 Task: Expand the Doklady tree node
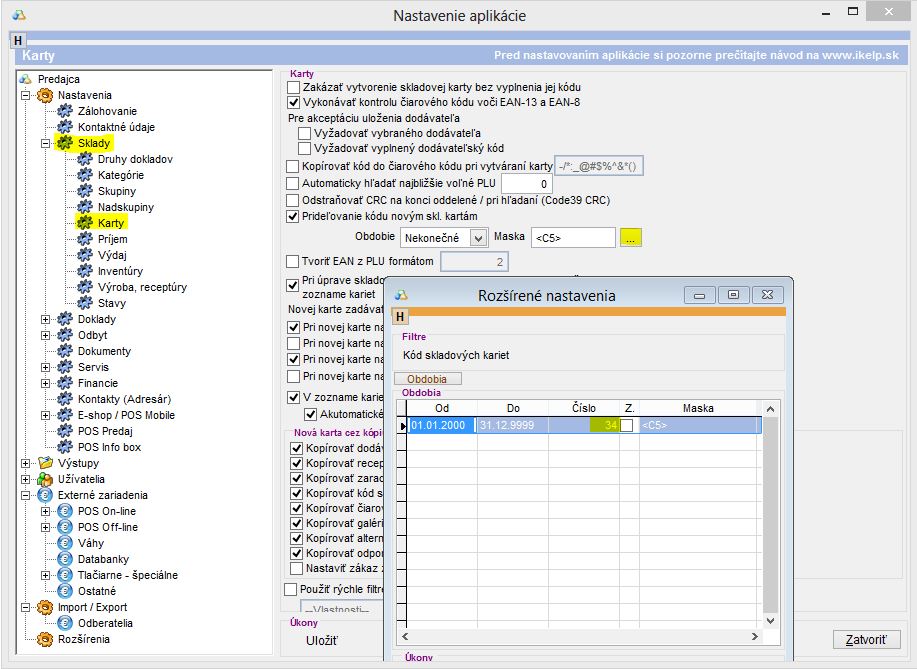click(46, 319)
